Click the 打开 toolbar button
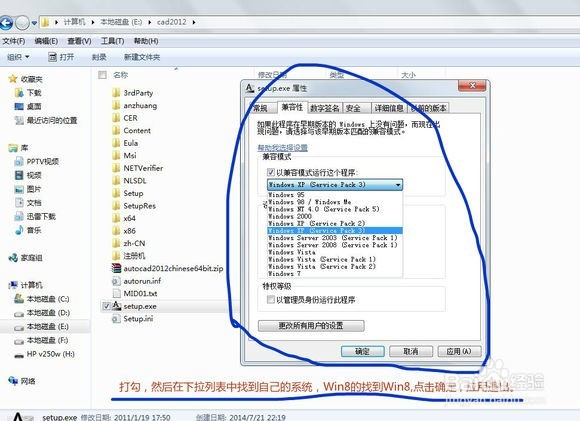Screen dimensions: 580x421 click(x=61, y=57)
